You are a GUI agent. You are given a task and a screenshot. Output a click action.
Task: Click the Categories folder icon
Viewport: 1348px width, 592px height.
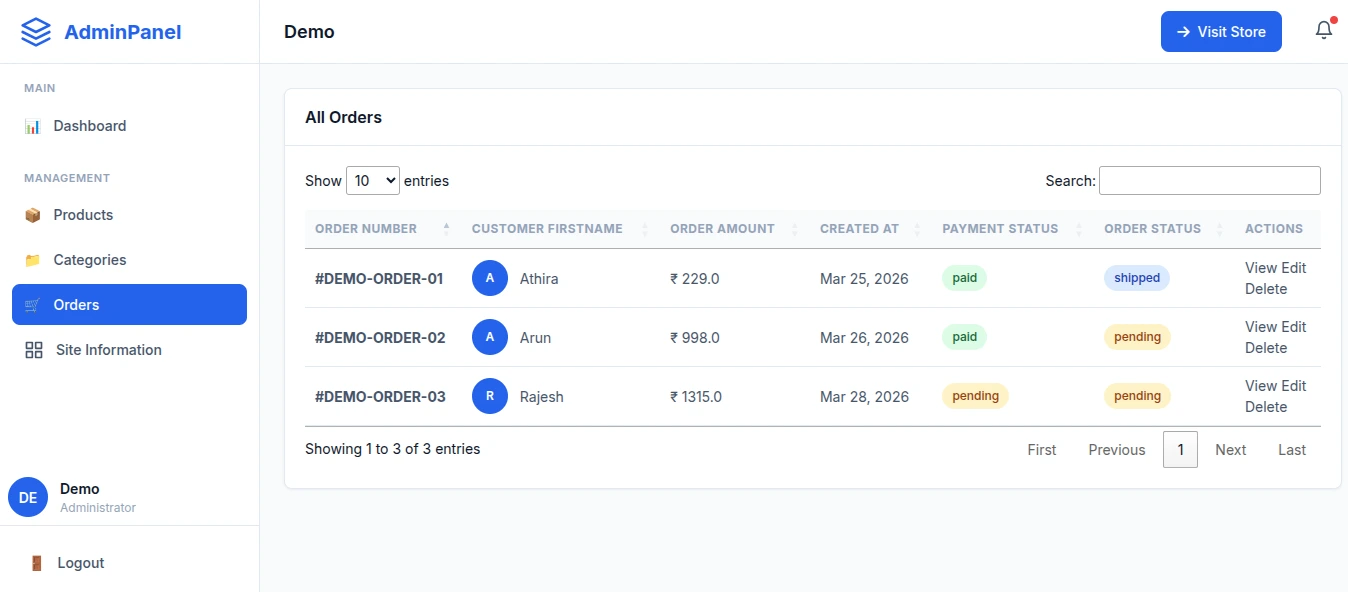click(33, 260)
